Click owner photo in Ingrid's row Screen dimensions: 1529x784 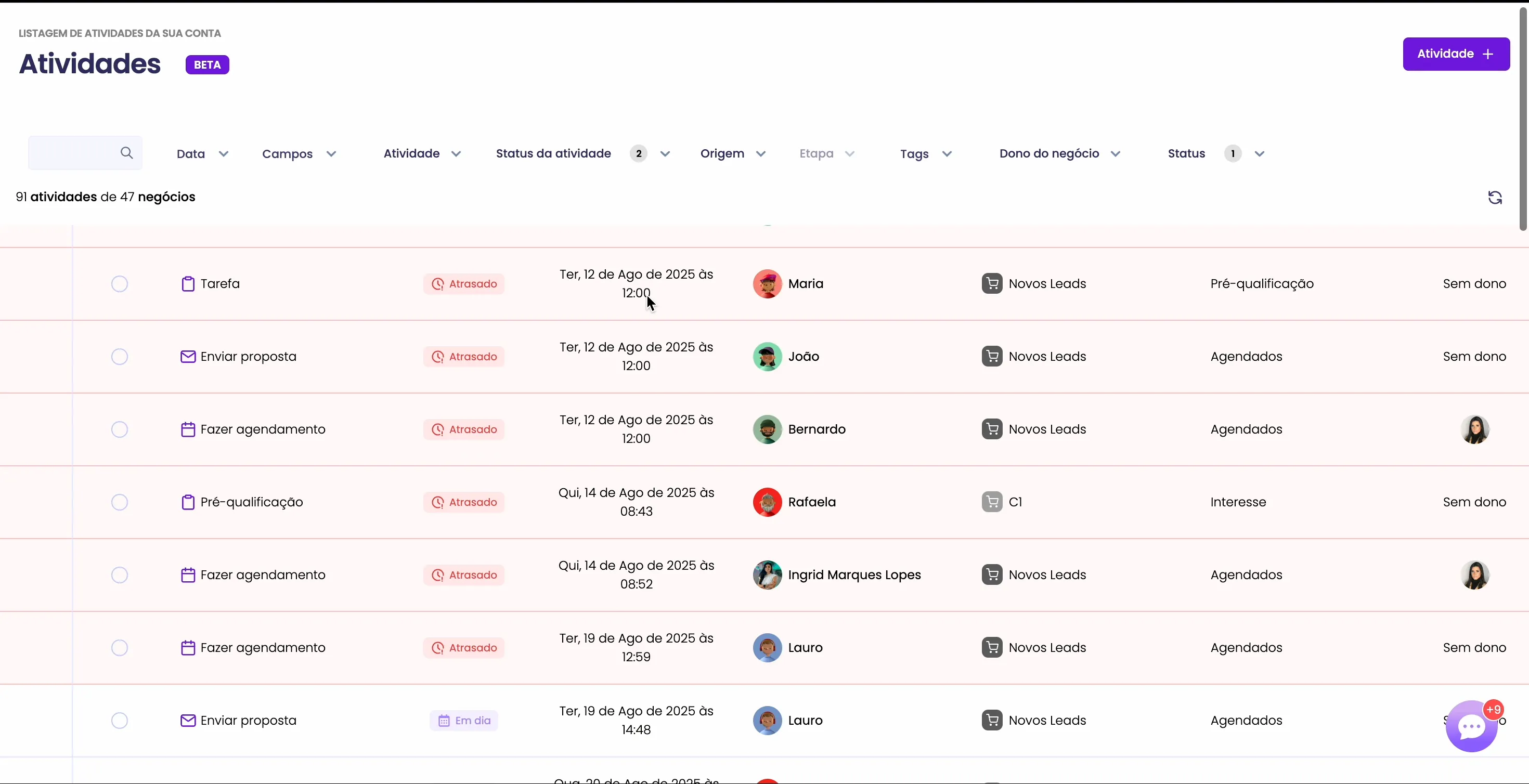point(1474,575)
